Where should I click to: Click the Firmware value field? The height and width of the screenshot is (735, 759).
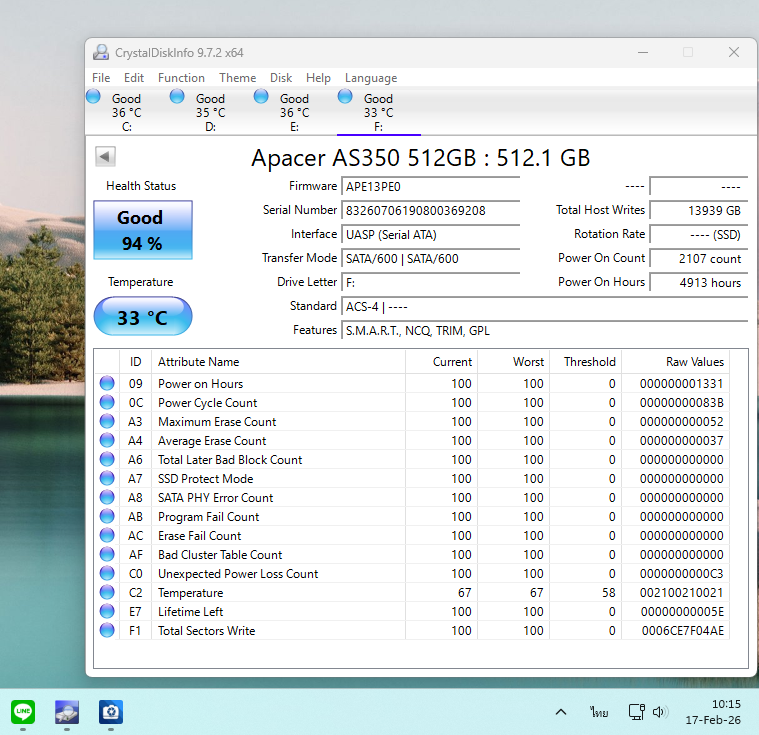pyautogui.click(x=430, y=186)
